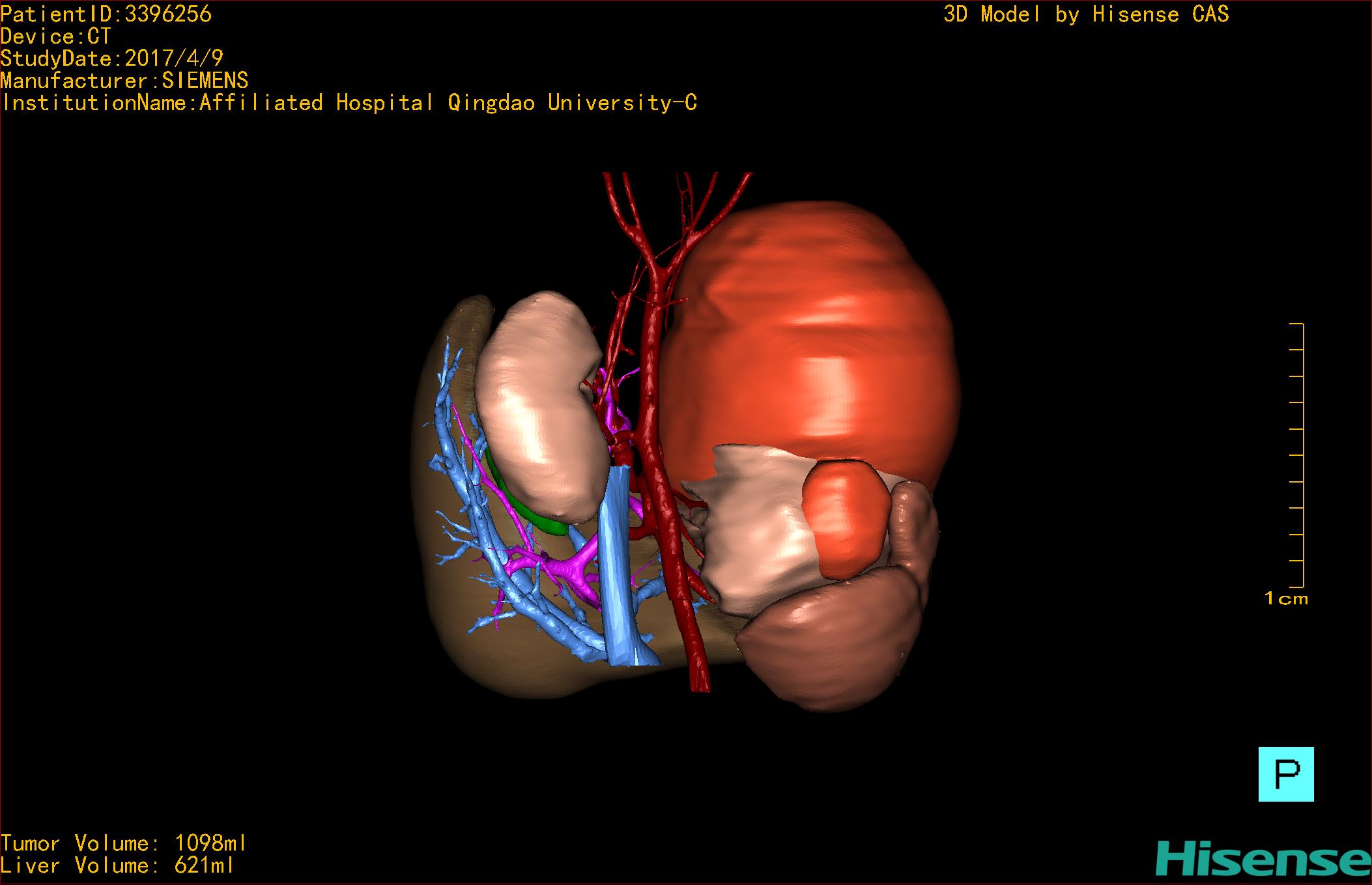Select the large red tumor mass

[808, 339]
